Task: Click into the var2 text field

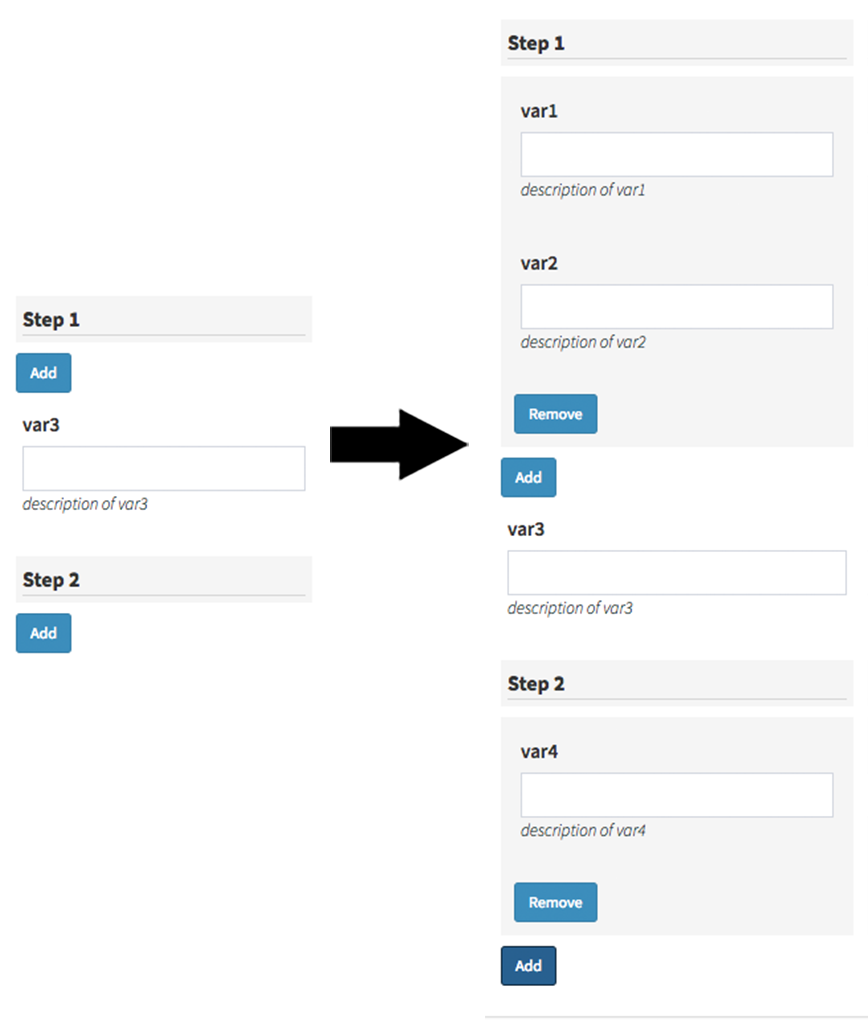Action: [x=677, y=306]
